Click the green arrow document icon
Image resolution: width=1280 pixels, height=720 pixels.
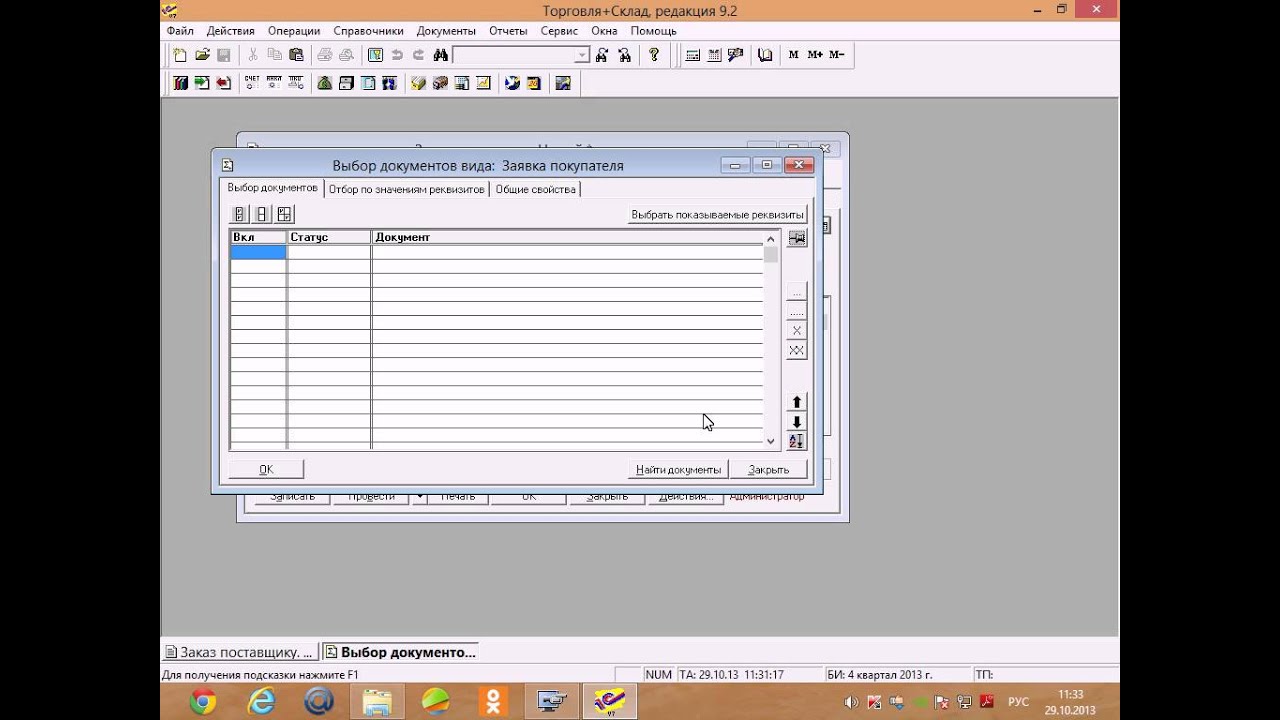(202, 83)
